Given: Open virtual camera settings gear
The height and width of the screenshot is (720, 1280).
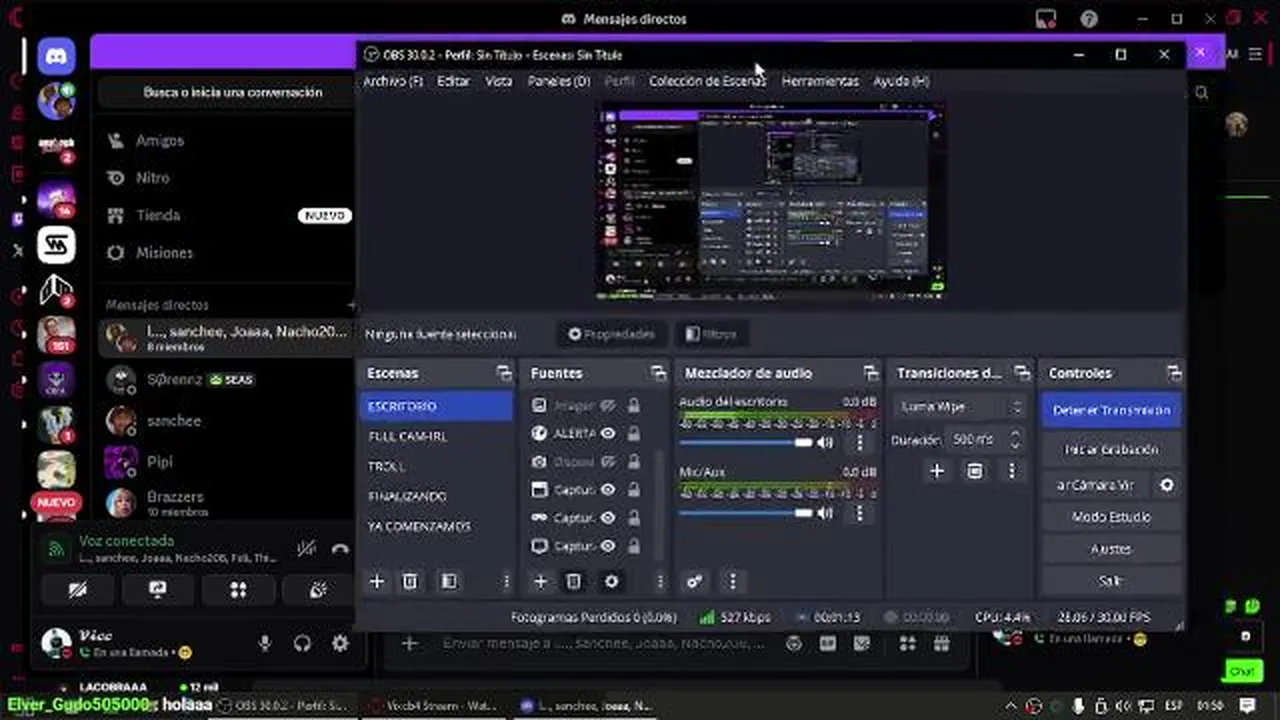Looking at the screenshot, I should (1166, 485).
